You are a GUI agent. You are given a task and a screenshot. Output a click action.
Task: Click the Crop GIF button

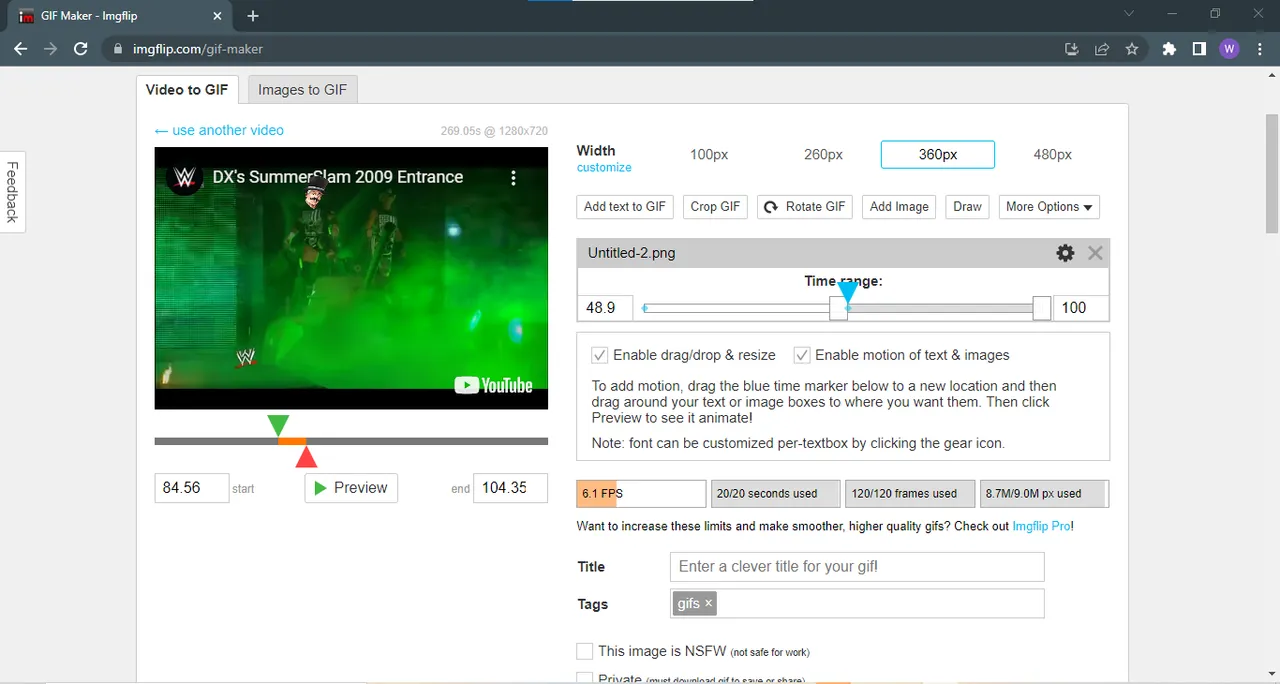715,207
